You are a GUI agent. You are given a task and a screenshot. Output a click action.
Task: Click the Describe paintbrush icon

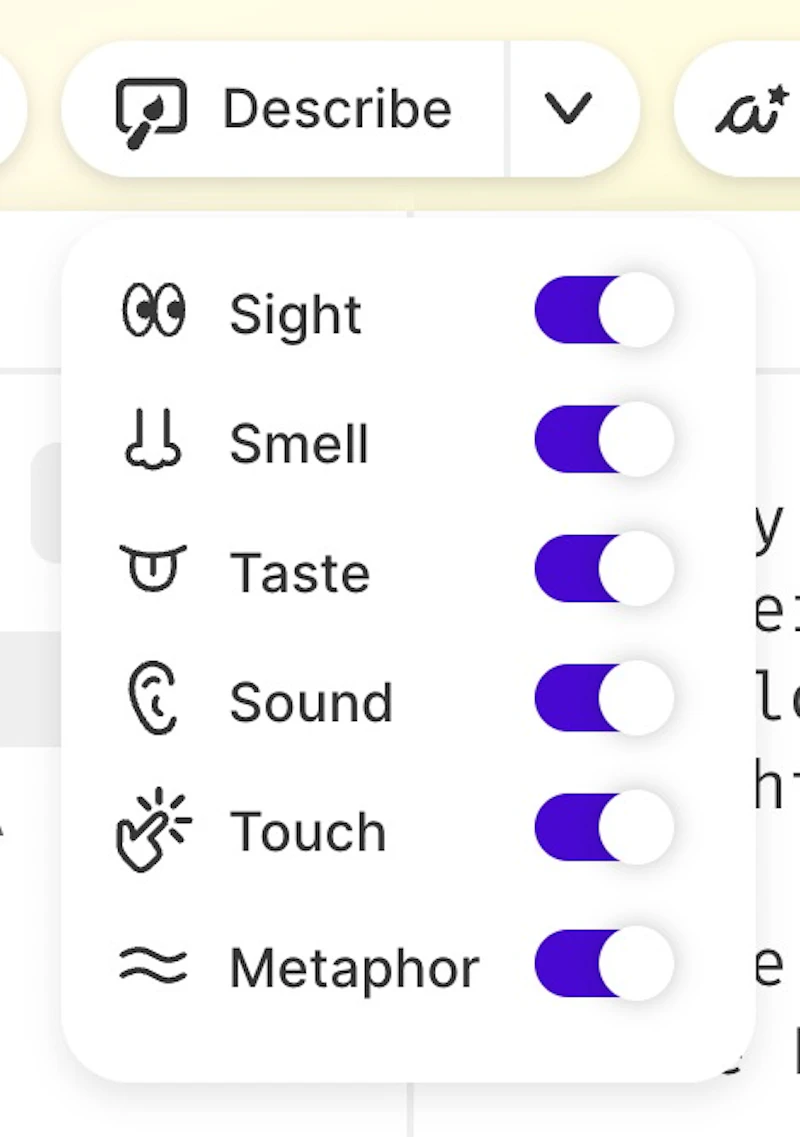point(151,112)
